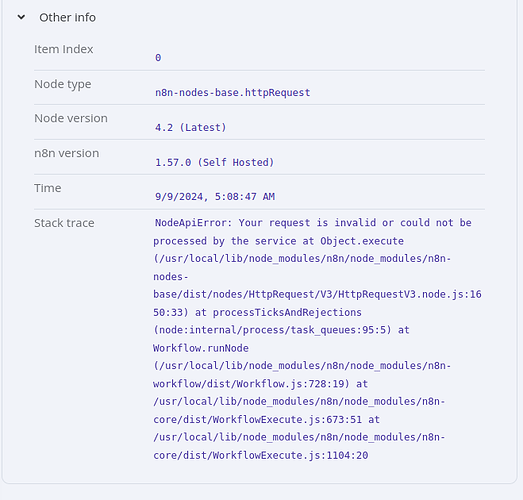The image size is (523, 500).
Task: Click the NodeApiError message first line
Action: click(313, 222)
